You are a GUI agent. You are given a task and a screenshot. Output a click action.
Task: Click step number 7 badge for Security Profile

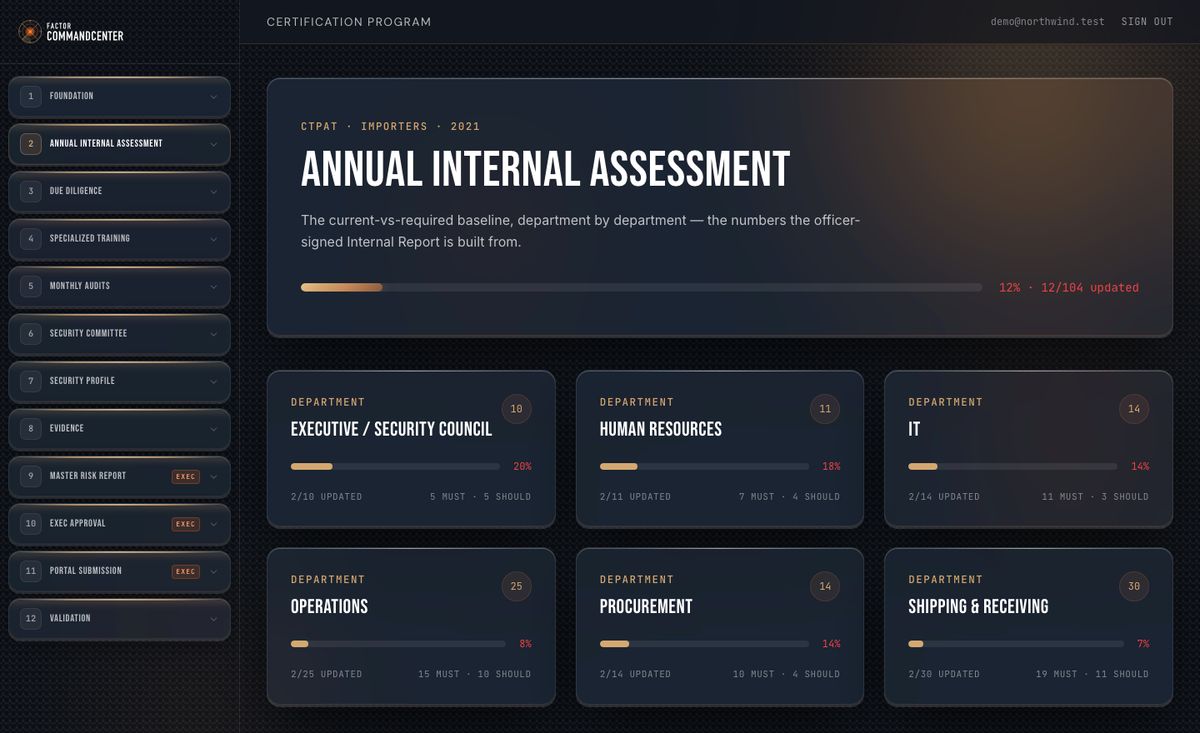[31, 381]
